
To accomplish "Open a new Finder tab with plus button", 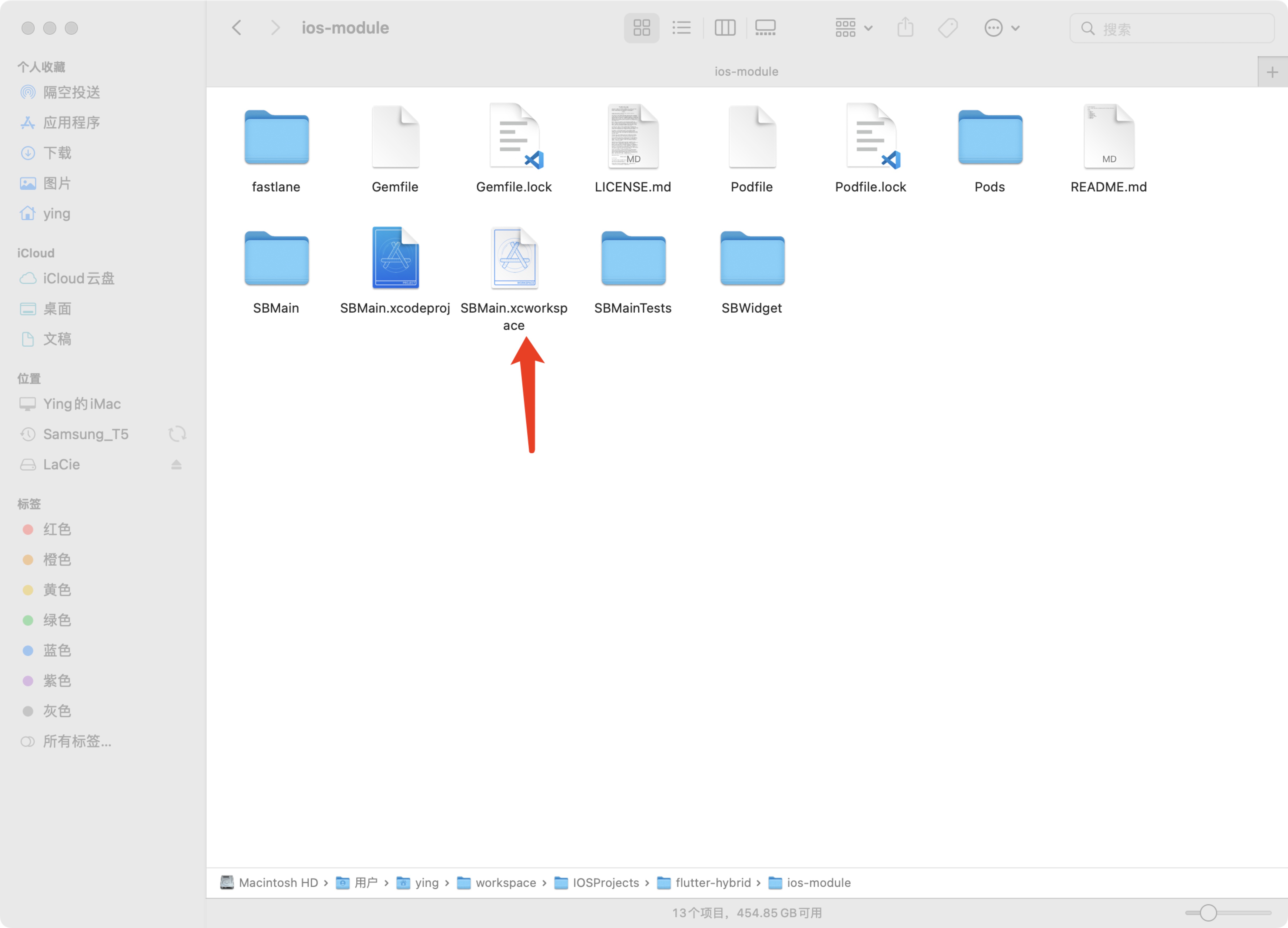I will [1272, 71].
